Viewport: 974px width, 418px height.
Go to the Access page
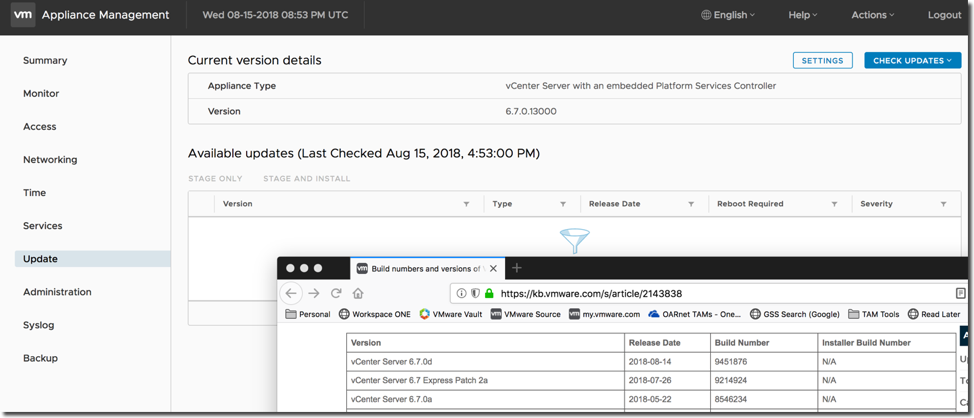pyautogui.click(x=40, y=126)
